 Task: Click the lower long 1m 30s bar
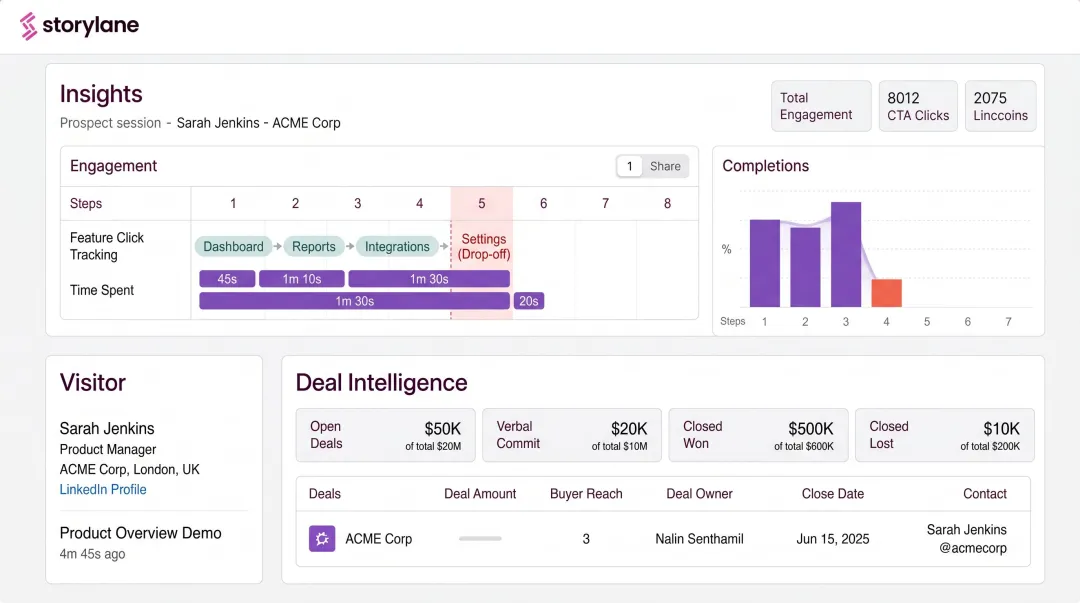[355, 301]
